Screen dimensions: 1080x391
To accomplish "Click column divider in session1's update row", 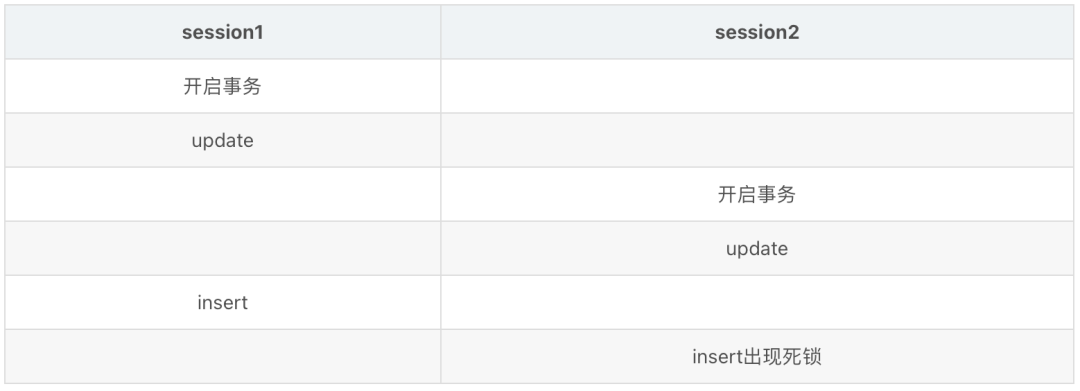I will click(441, 140).
